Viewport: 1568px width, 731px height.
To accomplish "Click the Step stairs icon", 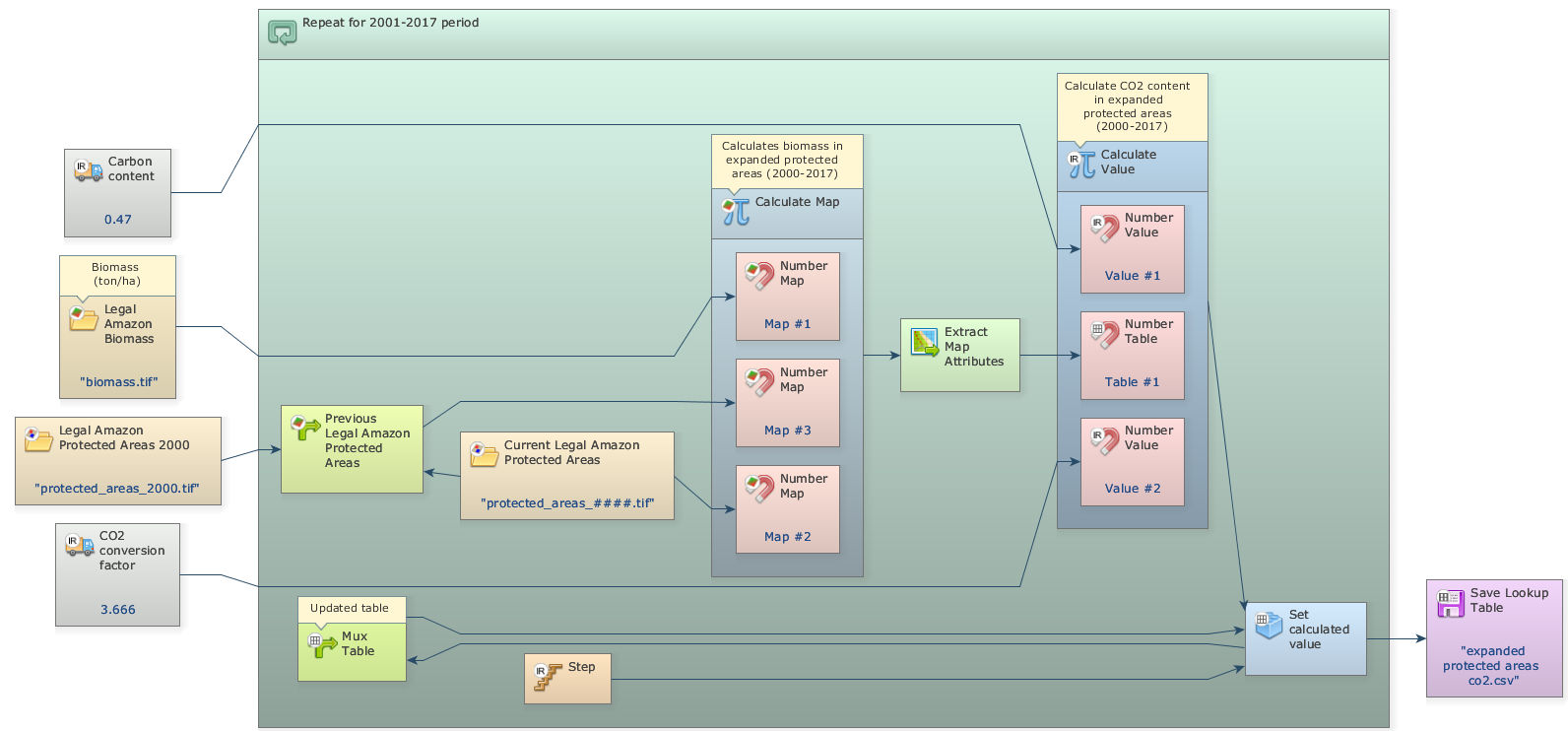I will pos(548,676).
